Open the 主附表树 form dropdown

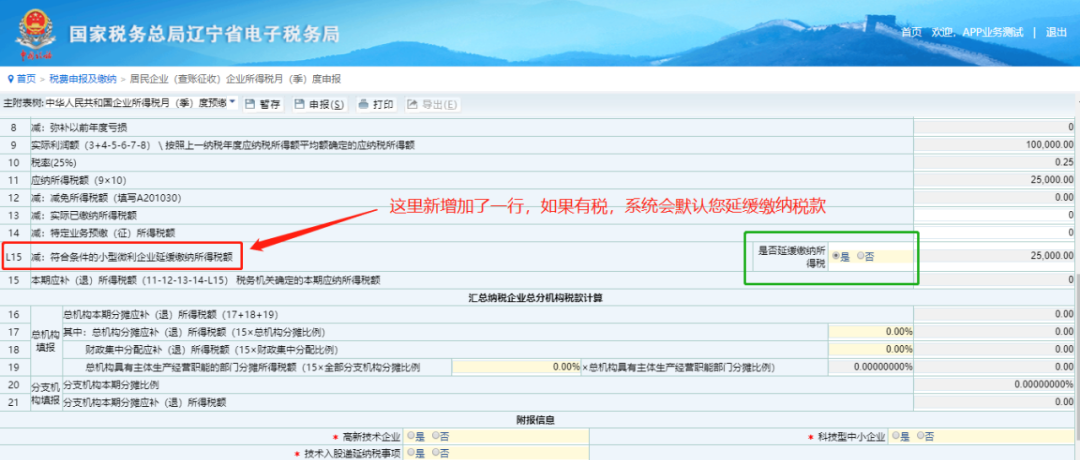point(232,103)
